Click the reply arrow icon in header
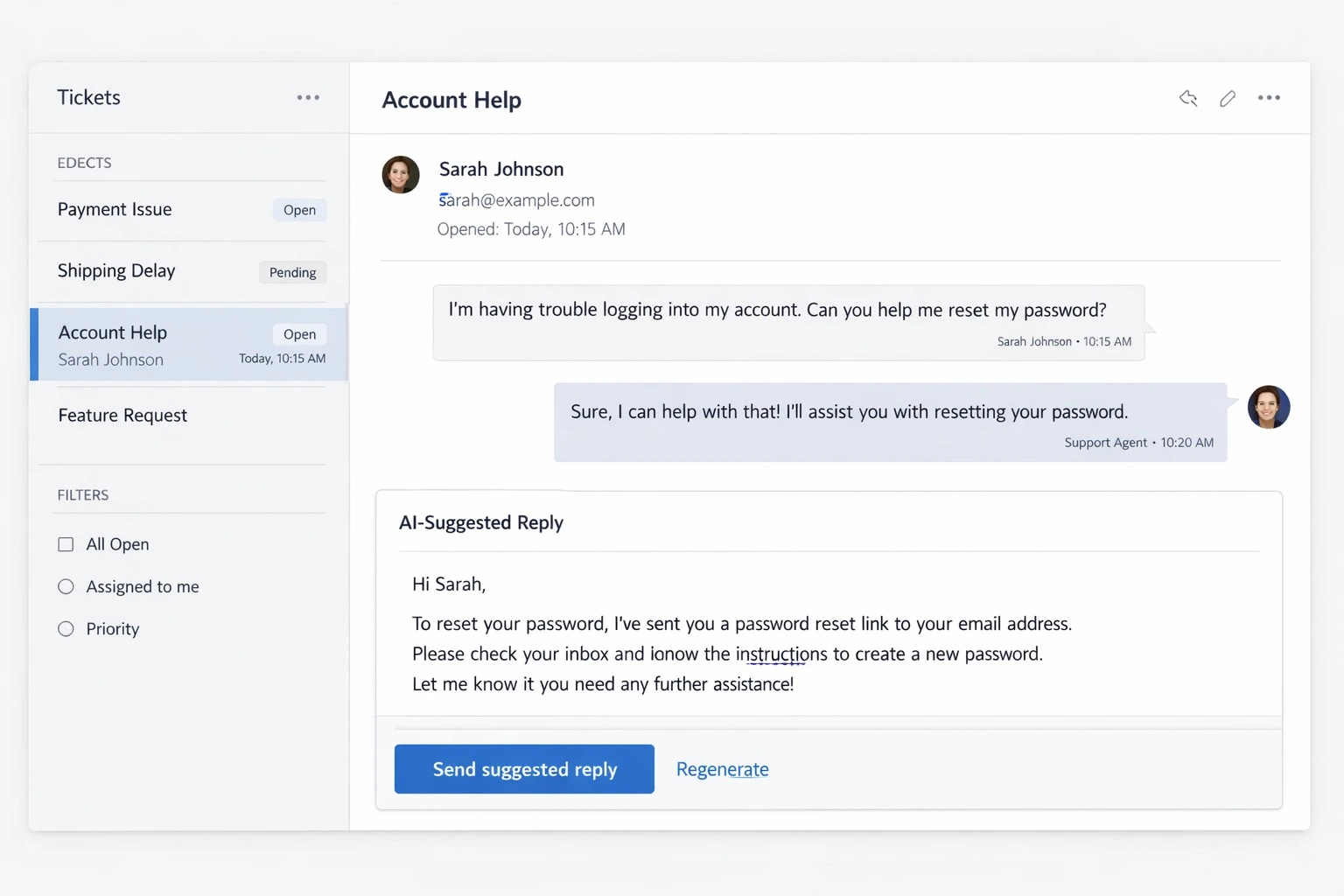Viewport: 1344px width, 896px height. pyautogui.click(x=1187, y=98)
